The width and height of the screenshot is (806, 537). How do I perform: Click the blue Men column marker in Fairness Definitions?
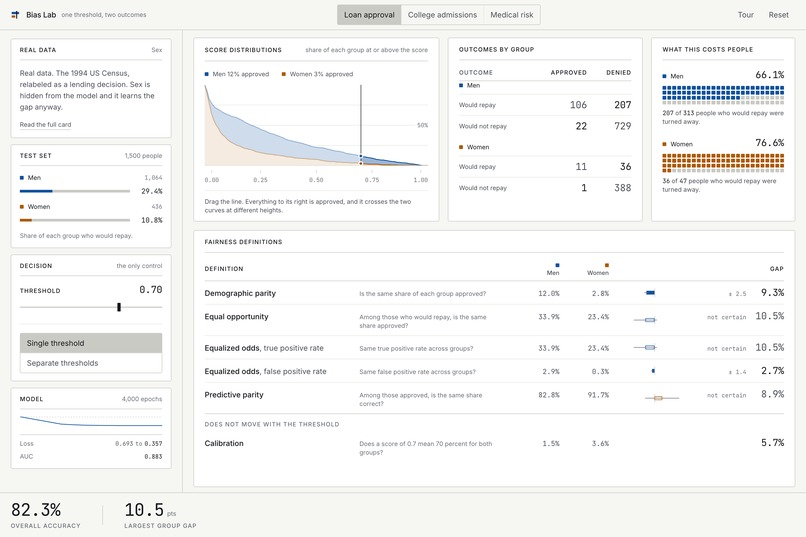tap(557, 265)
